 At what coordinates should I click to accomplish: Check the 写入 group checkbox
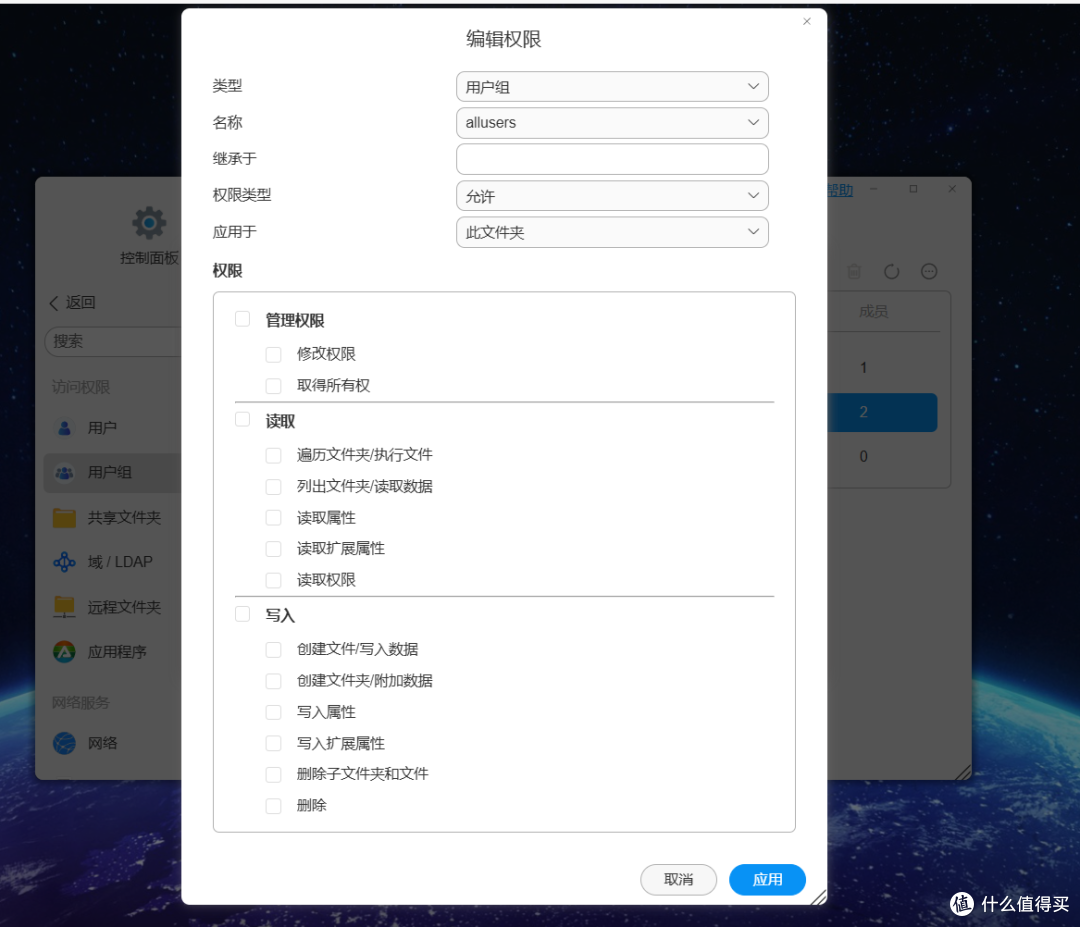(242, 614)
